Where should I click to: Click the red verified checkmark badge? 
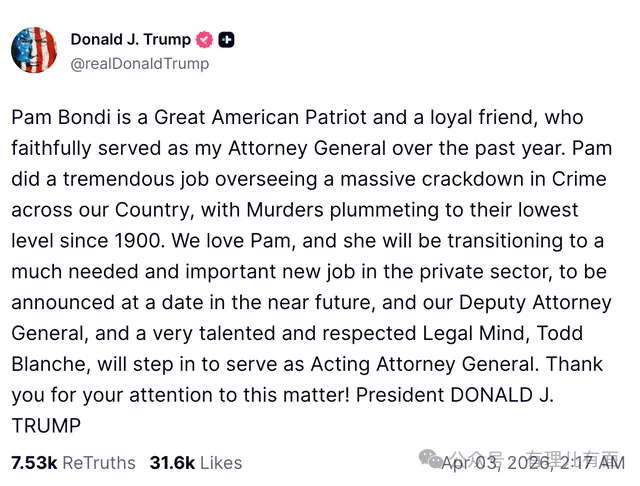coord(204,40)
